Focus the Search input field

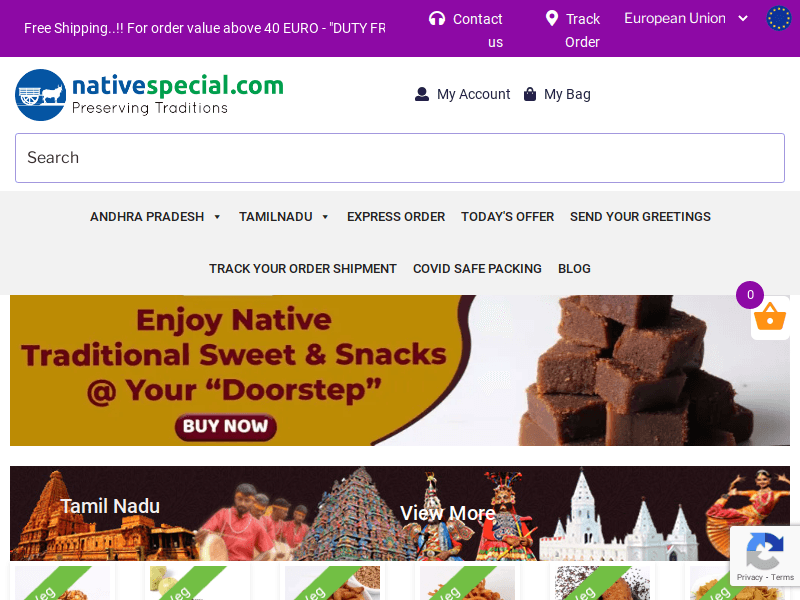point(400,158)
